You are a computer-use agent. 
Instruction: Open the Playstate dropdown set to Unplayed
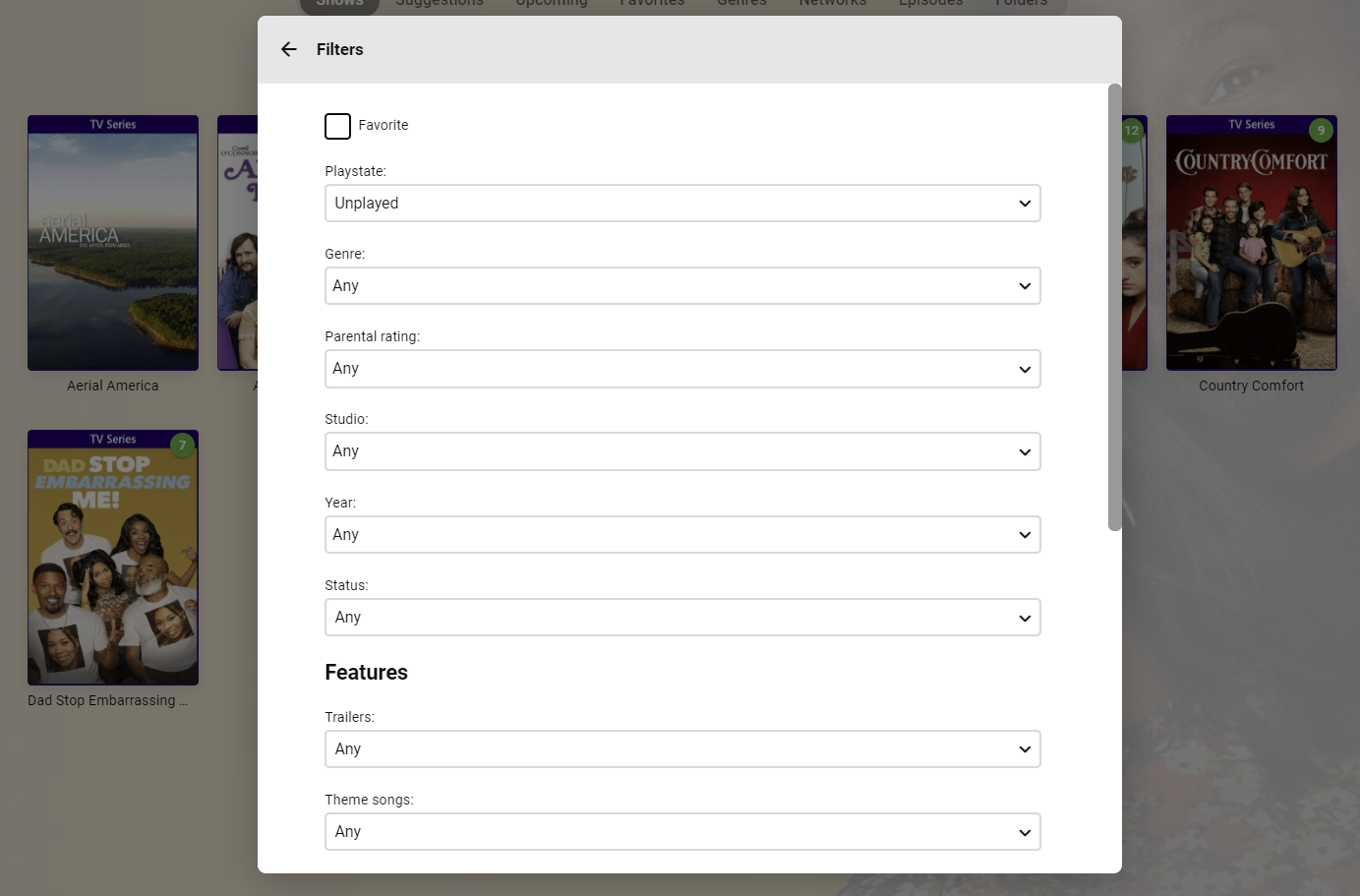pyautogui.click(x=682, y=204)
